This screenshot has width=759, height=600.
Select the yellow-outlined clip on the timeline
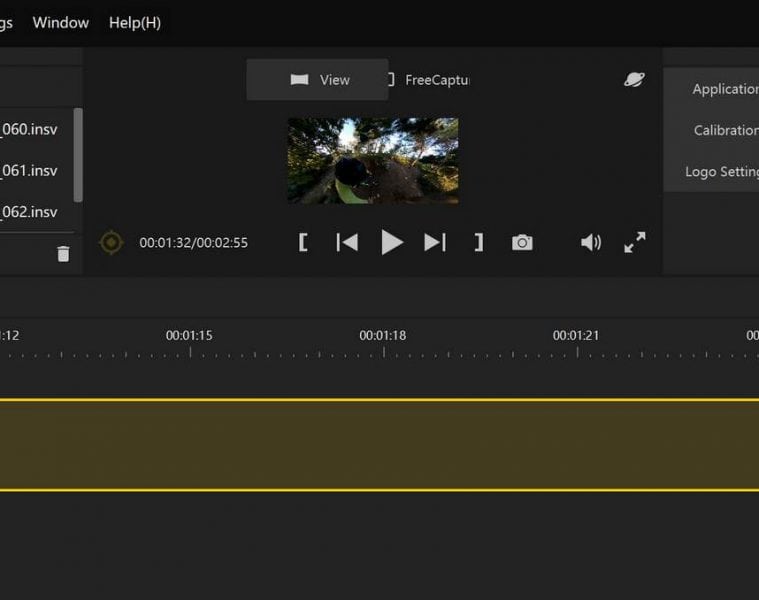[x=380, y=445]
